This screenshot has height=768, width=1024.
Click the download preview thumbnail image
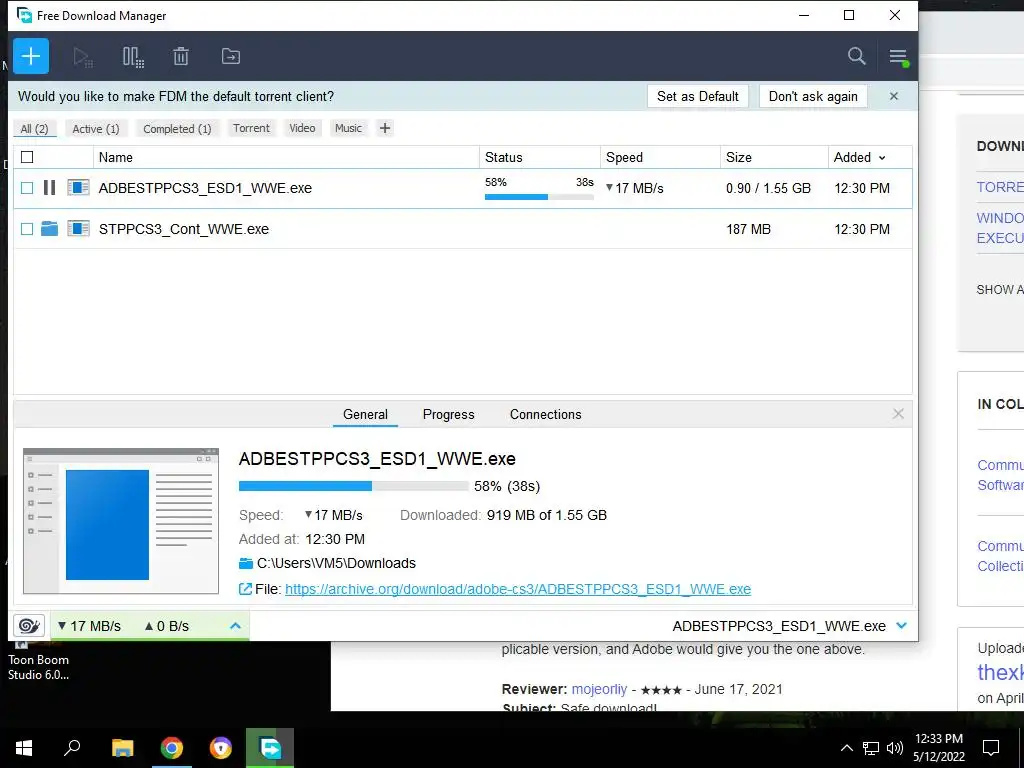121,521
